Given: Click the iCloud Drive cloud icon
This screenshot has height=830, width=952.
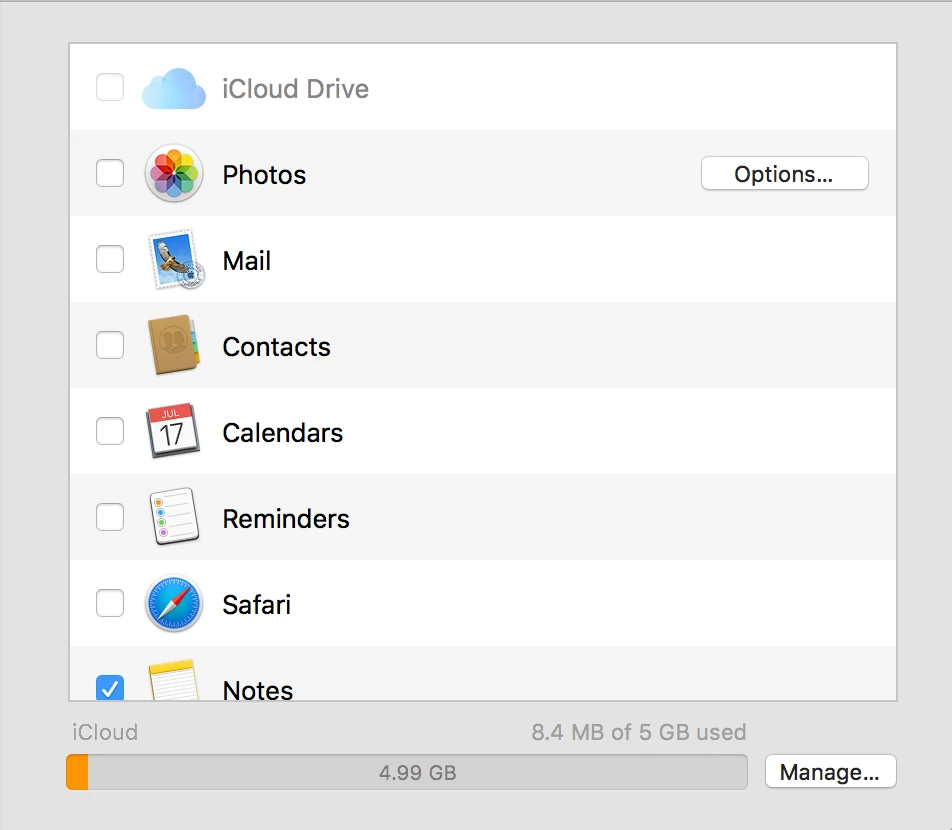Looking at the screenshot, I should (x=174, y=89).
